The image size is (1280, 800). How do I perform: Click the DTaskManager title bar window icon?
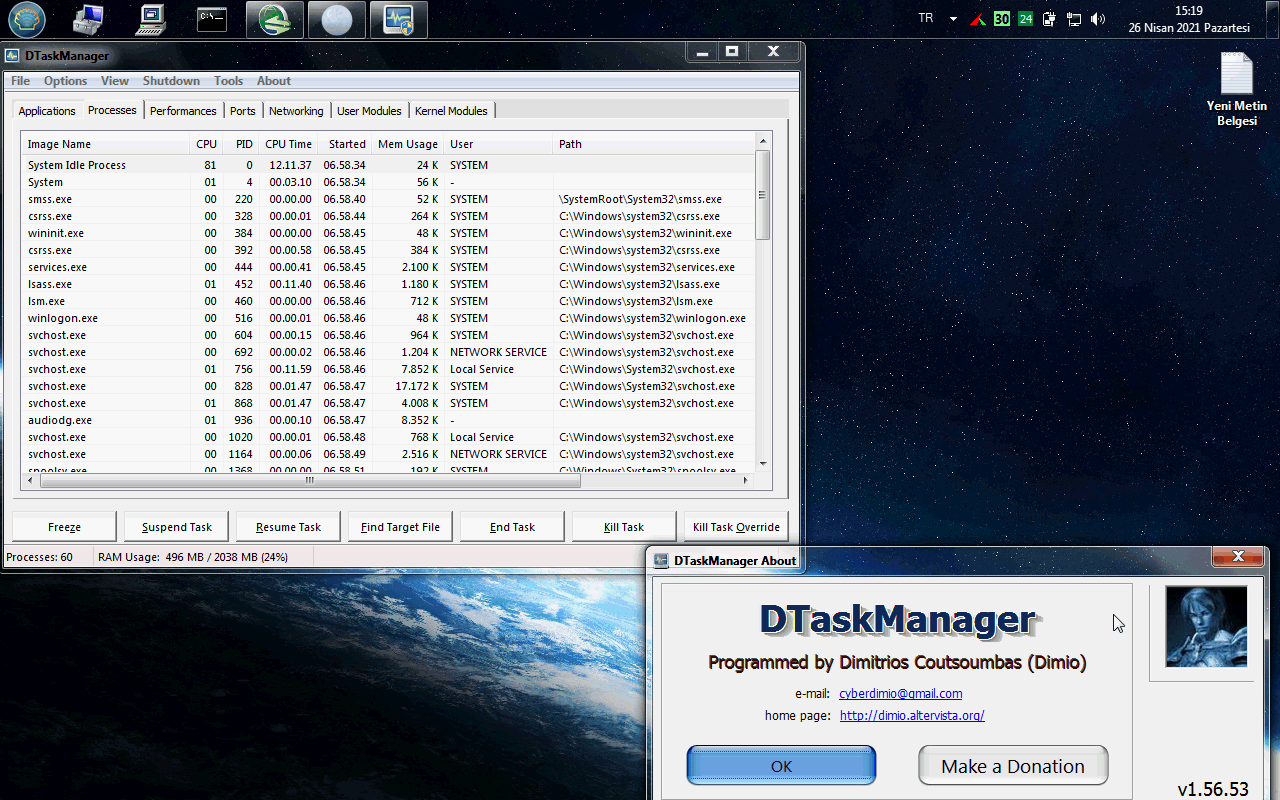pyautogui.click(x=13, y=56)
